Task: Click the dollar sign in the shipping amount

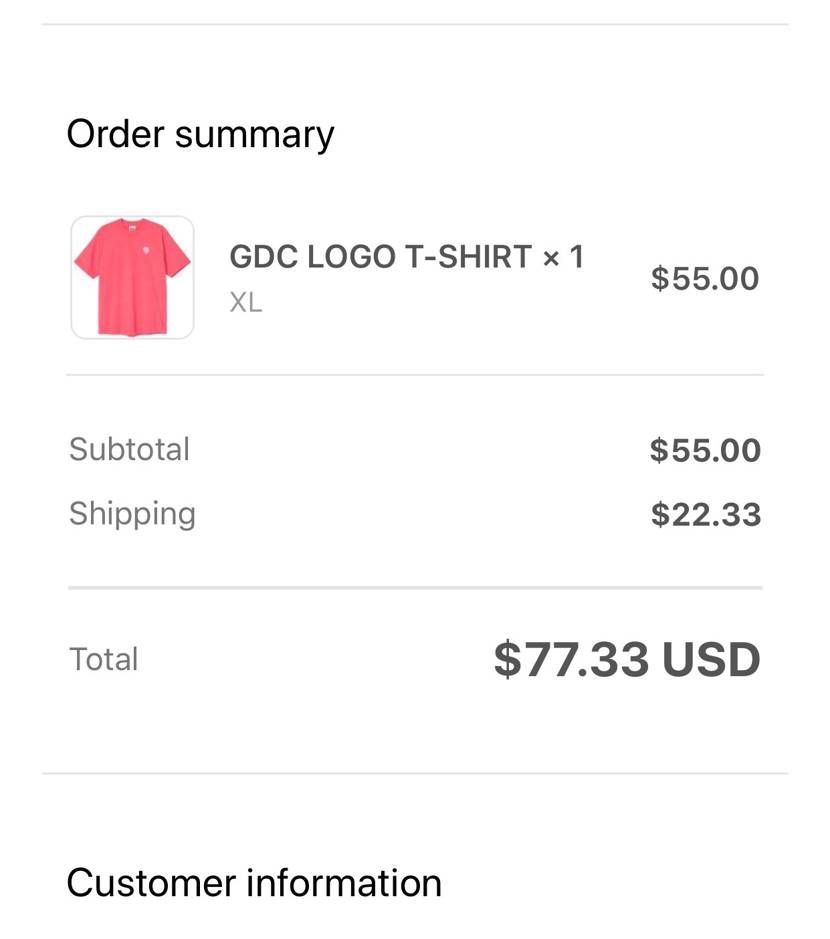Action: [659, 514]
